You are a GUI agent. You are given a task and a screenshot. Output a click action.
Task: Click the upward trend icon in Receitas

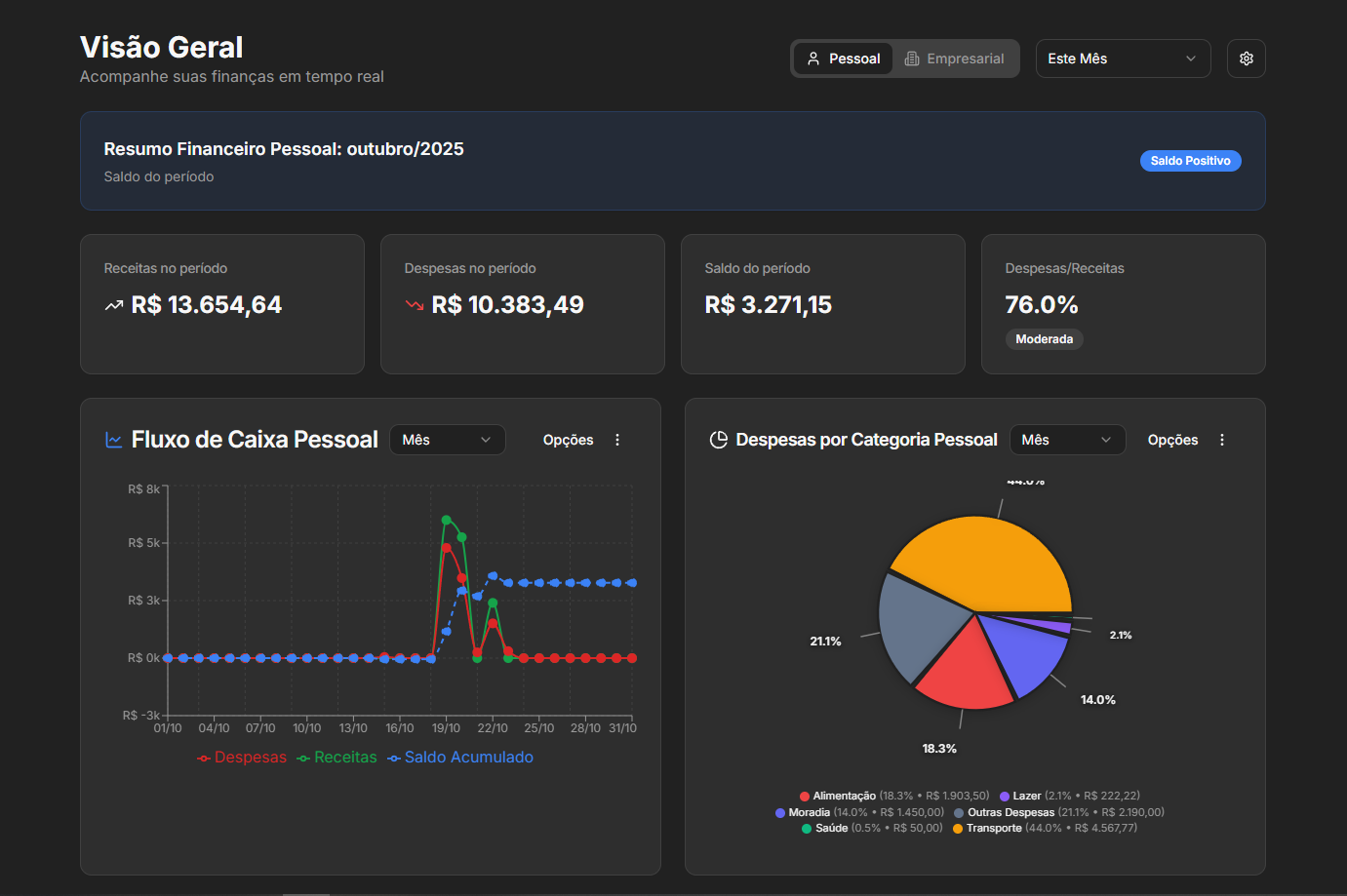pyautogui.click(x=114, y=305)
